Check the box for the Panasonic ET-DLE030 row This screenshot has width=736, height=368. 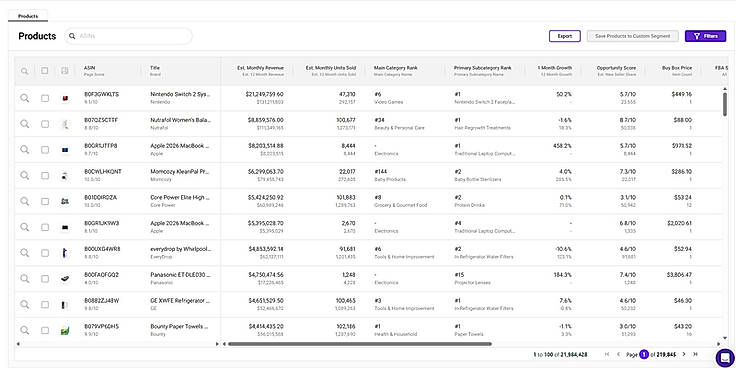[45, 279]
